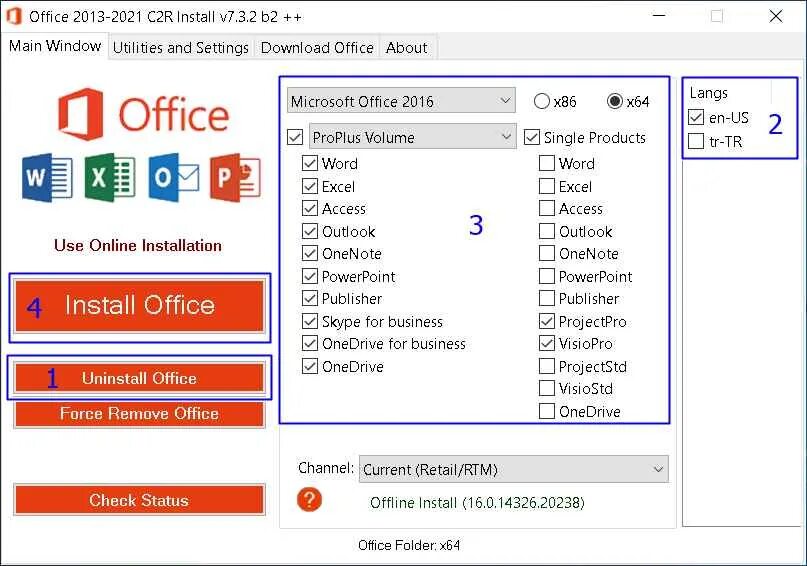This screenshot has width=807, height=566.
Task: Minimize the installer window
Action: click(x=659, y=16)
